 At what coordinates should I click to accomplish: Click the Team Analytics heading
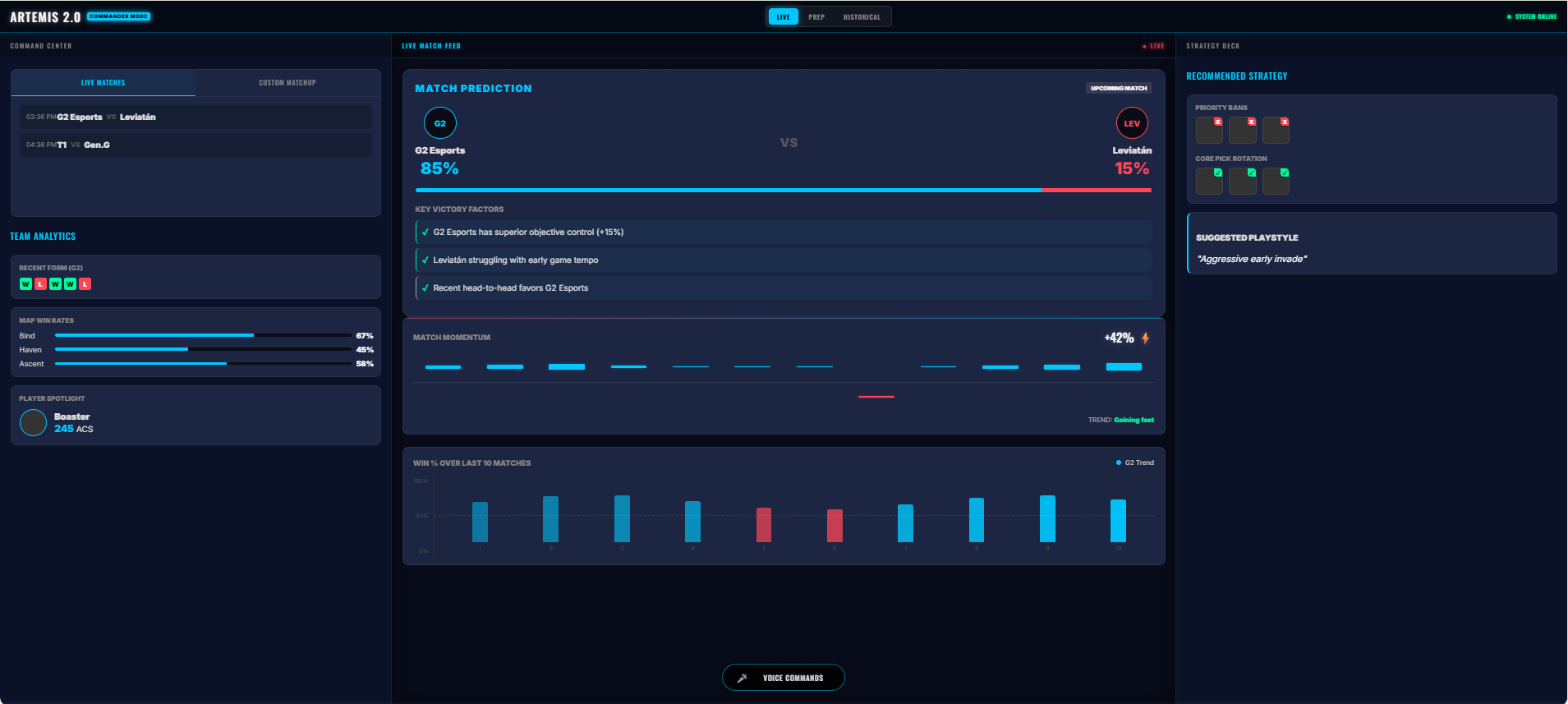(x=43, y=237)
